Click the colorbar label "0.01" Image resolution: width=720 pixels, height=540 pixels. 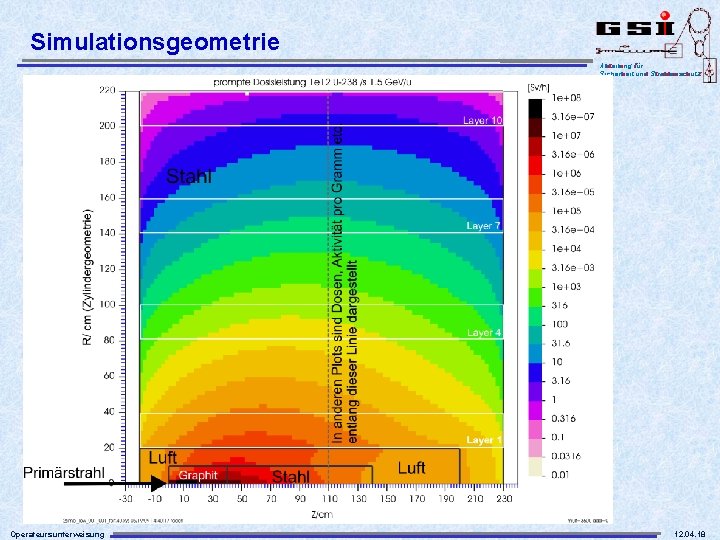click(x=560, y=475)
